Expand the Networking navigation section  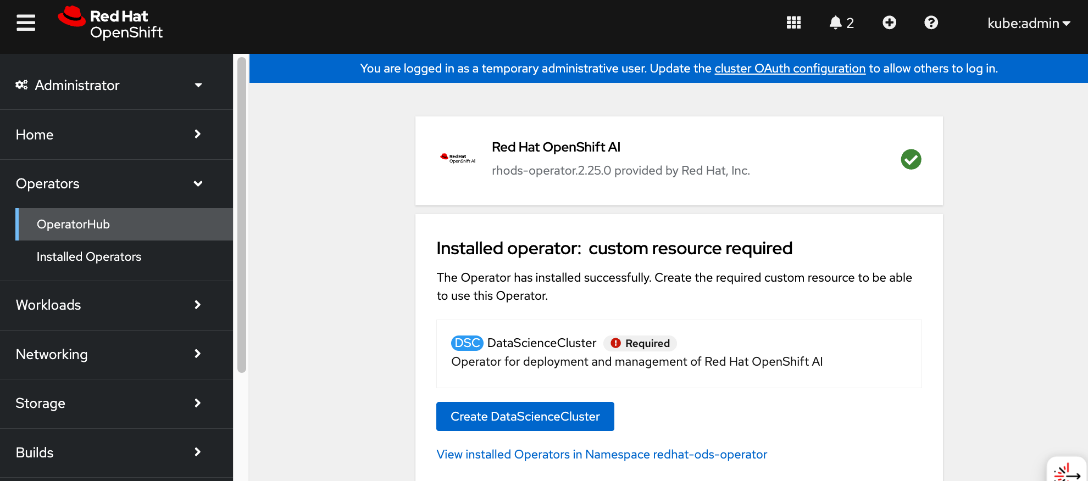coord(117,354)
